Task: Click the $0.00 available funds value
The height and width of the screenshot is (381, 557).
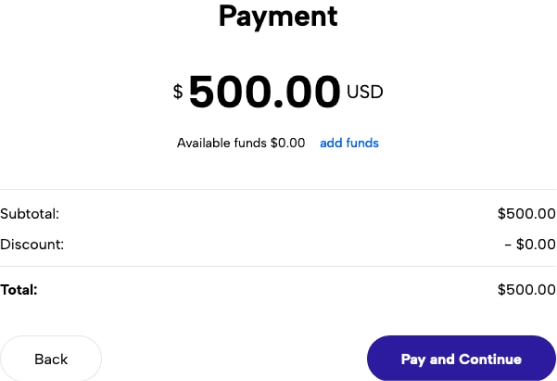Action: click(288, 143)
